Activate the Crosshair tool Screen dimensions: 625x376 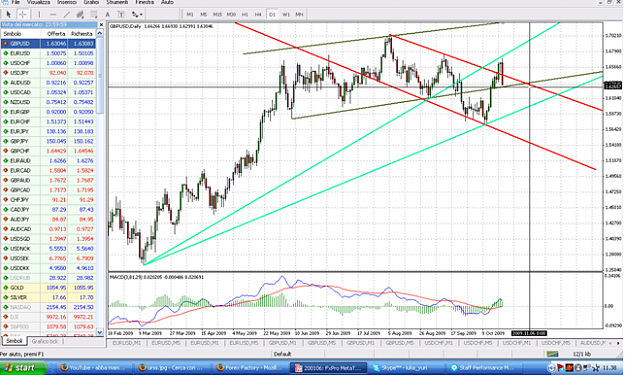23,14
